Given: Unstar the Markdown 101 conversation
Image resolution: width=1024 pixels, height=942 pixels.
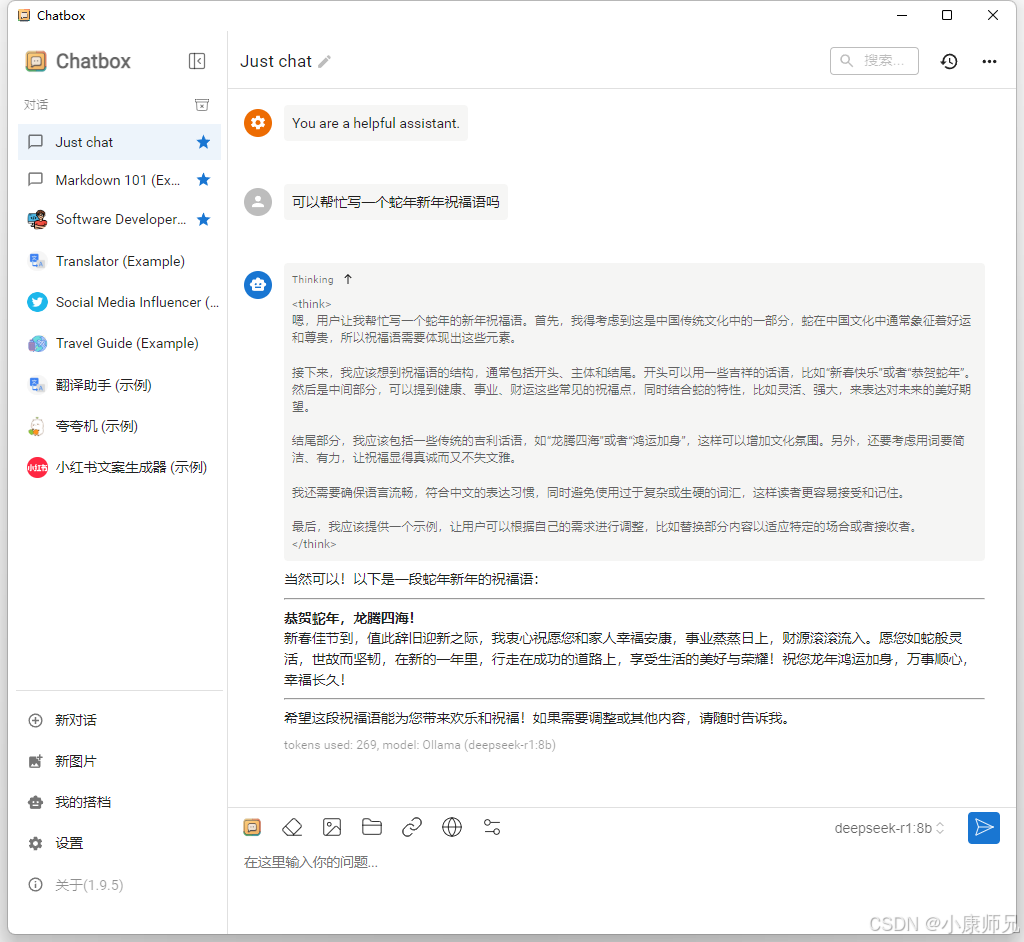Looking at the screenshot, I should [204, 180].
